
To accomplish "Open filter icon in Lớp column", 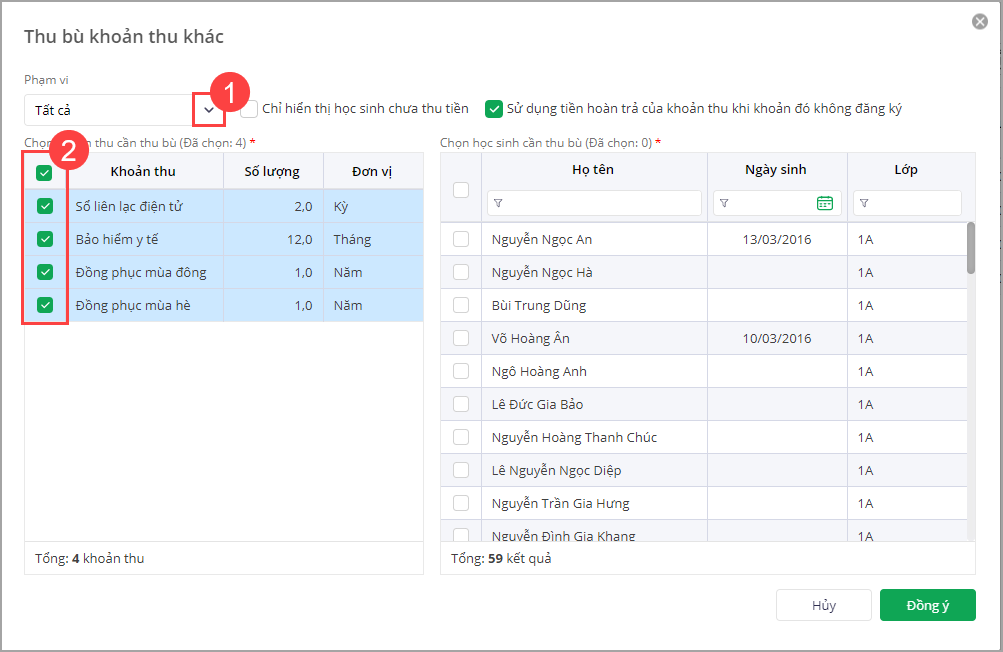I will point(864,203).
